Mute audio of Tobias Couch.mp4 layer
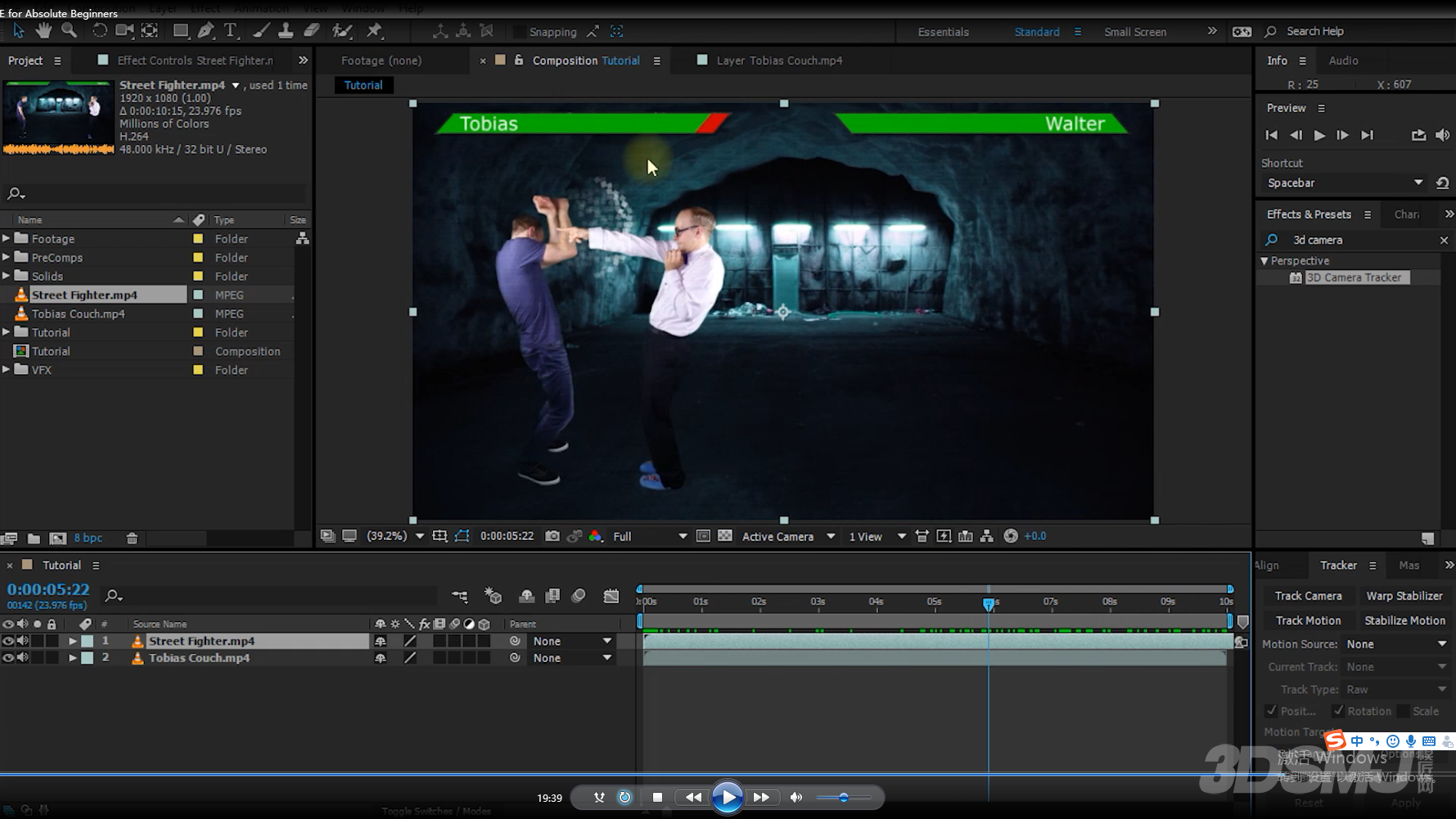This screenshot has height=819, width=1456. pos(23,658)
